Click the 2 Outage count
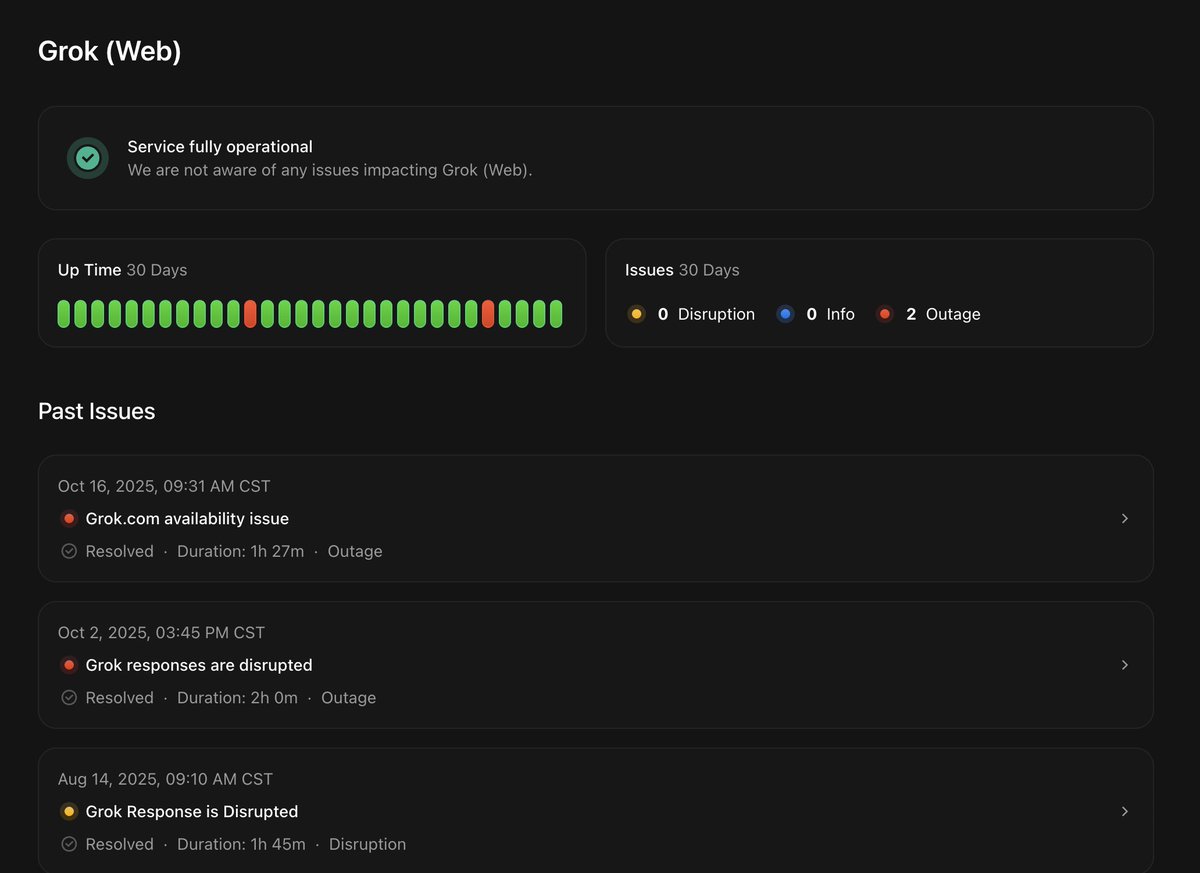Viewport: 1200px width, 873px height. pos(943,314)
